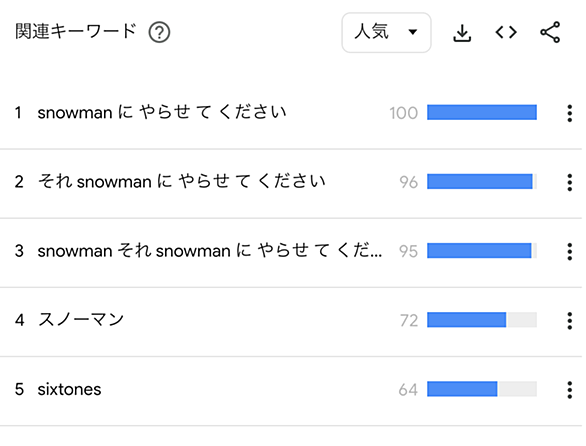Open the スノーマン keyword
This screenshot has width=586, height=446.
coord(81,320)
